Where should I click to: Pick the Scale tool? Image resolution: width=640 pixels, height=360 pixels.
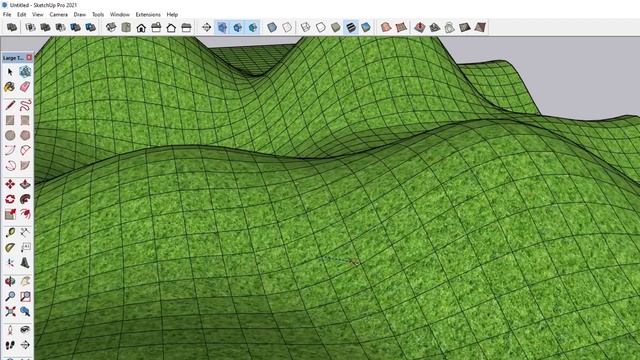coord(10,214)
